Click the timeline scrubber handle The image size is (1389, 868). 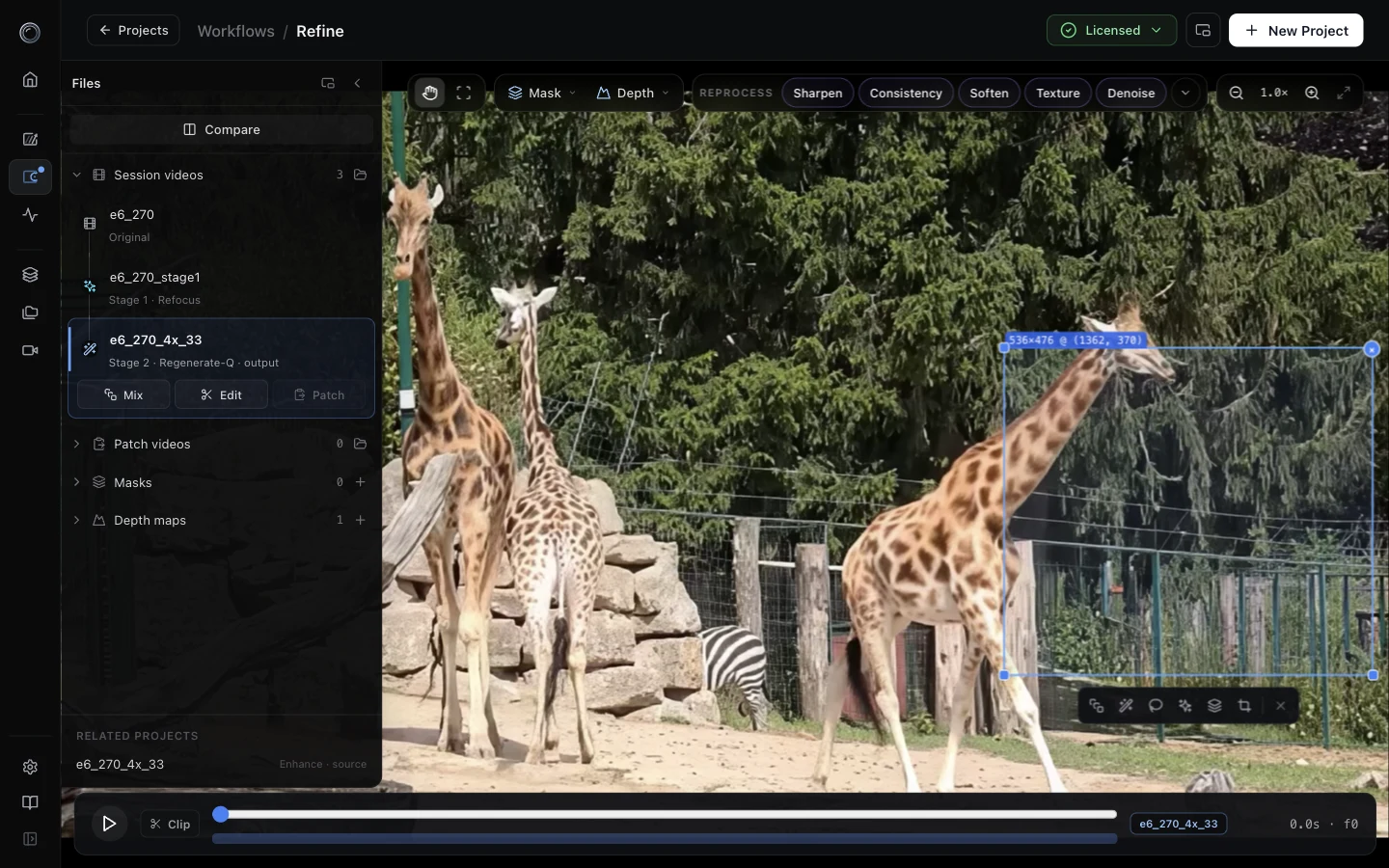click(x=221, y=814)
